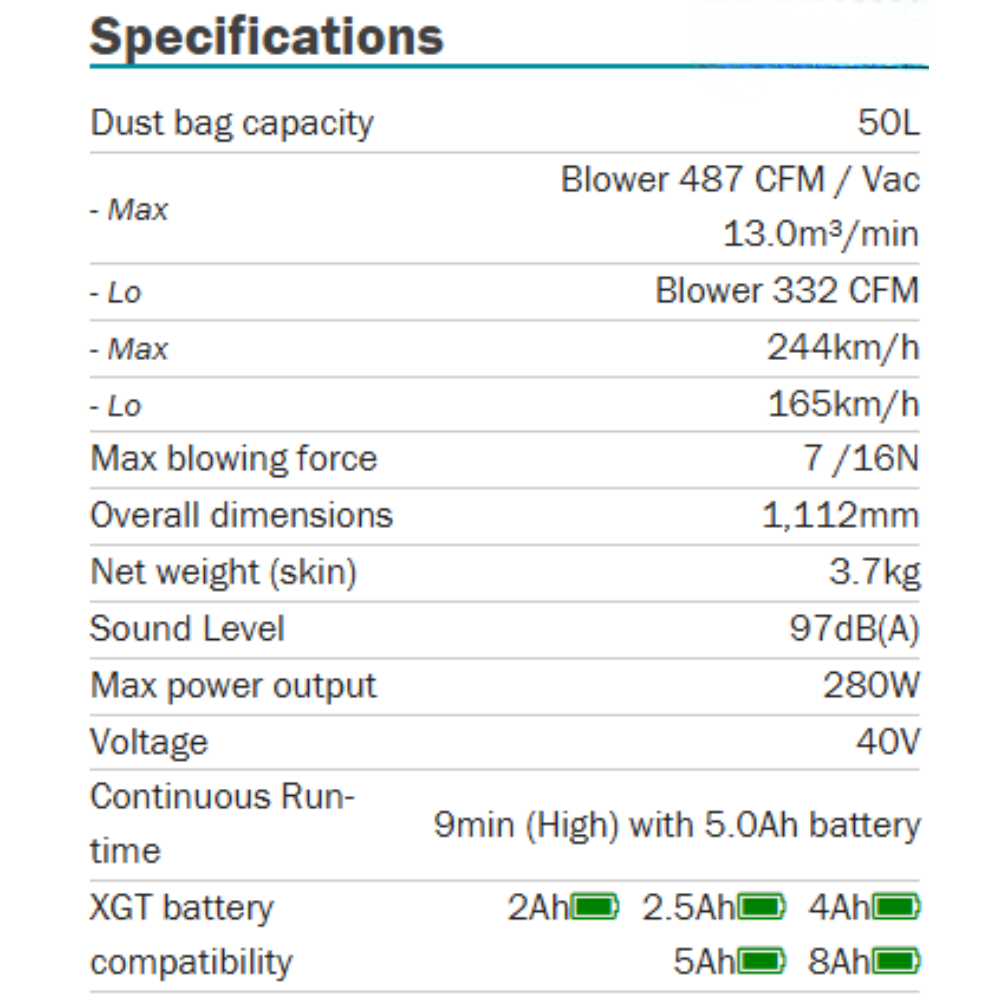This screenshot has width=1000, height=1000.
Task: Select the Dust bag capacity row label
Action: [232, 124]
